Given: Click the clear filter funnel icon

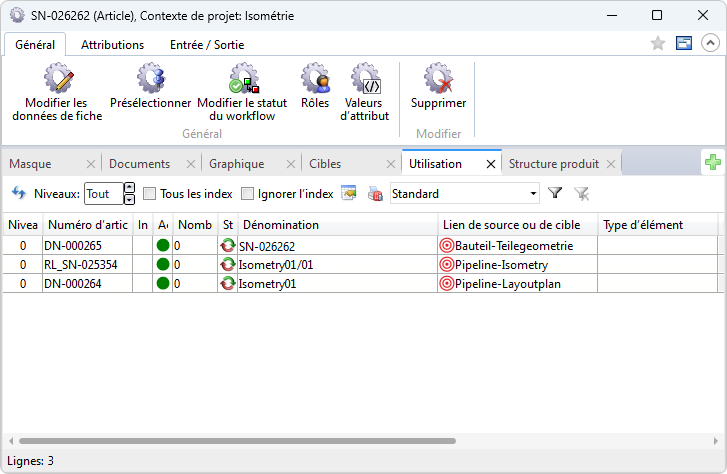Looking at the screenshot, I should point(581,193).
